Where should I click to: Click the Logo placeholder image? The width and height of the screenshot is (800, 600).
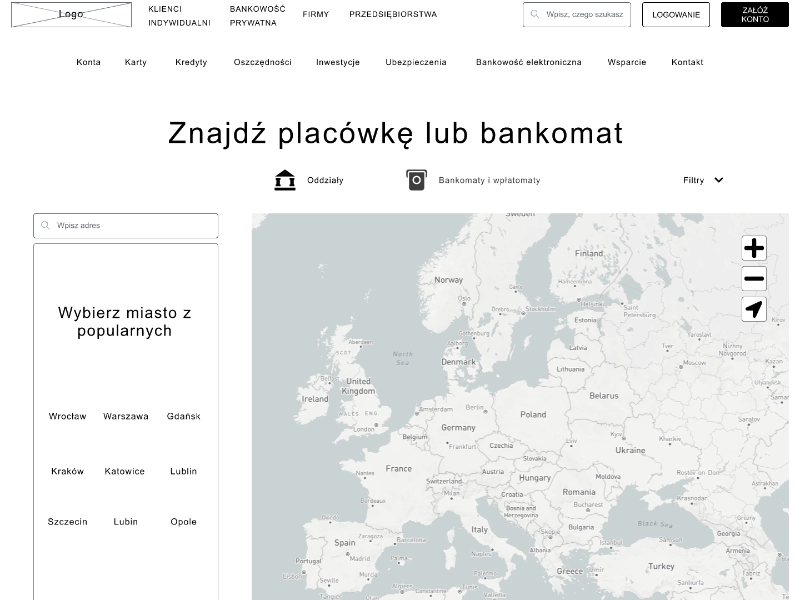coord(71,14)
